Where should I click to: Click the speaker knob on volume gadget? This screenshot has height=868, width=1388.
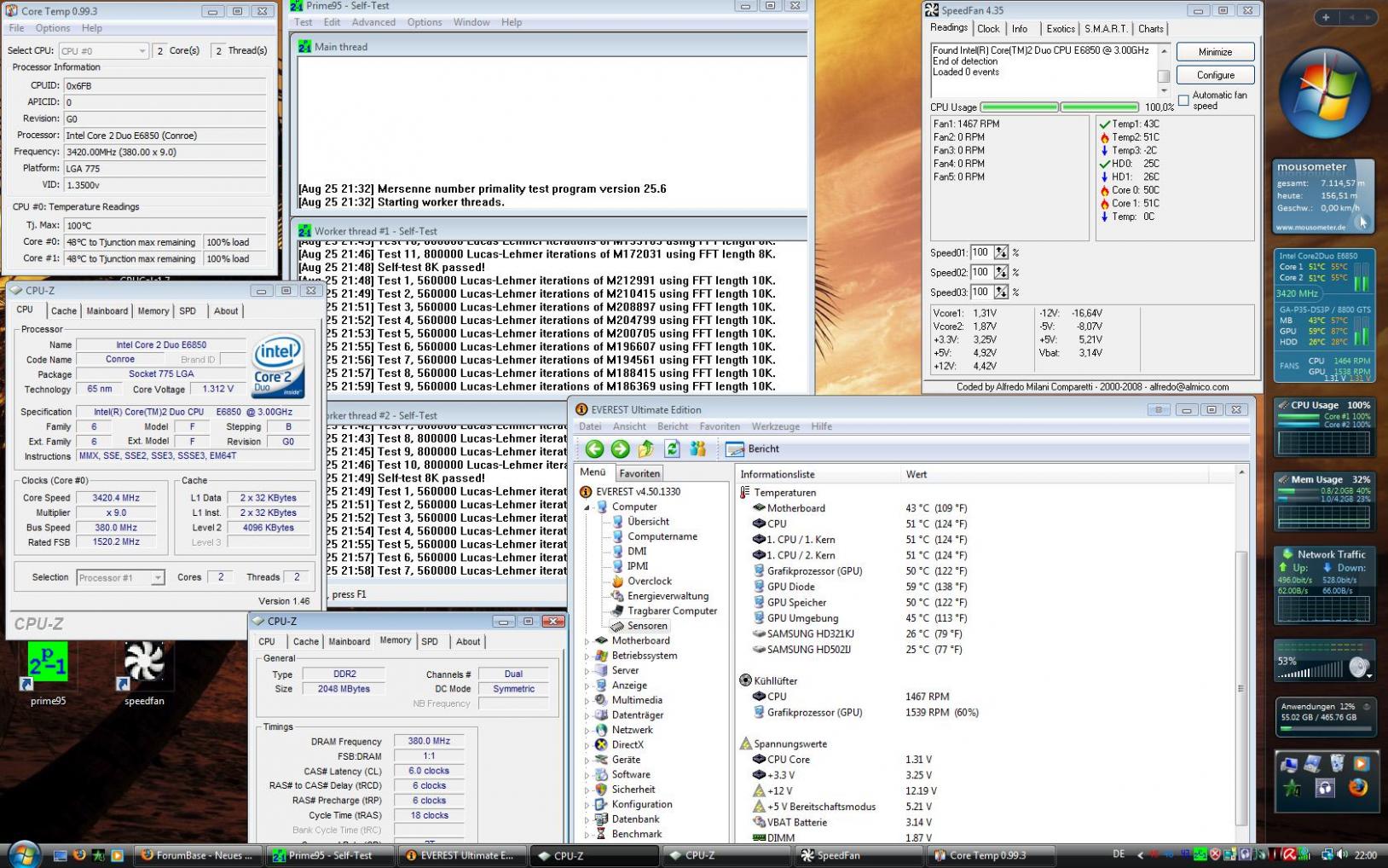pyautogui.click(x=1358, y=668)
